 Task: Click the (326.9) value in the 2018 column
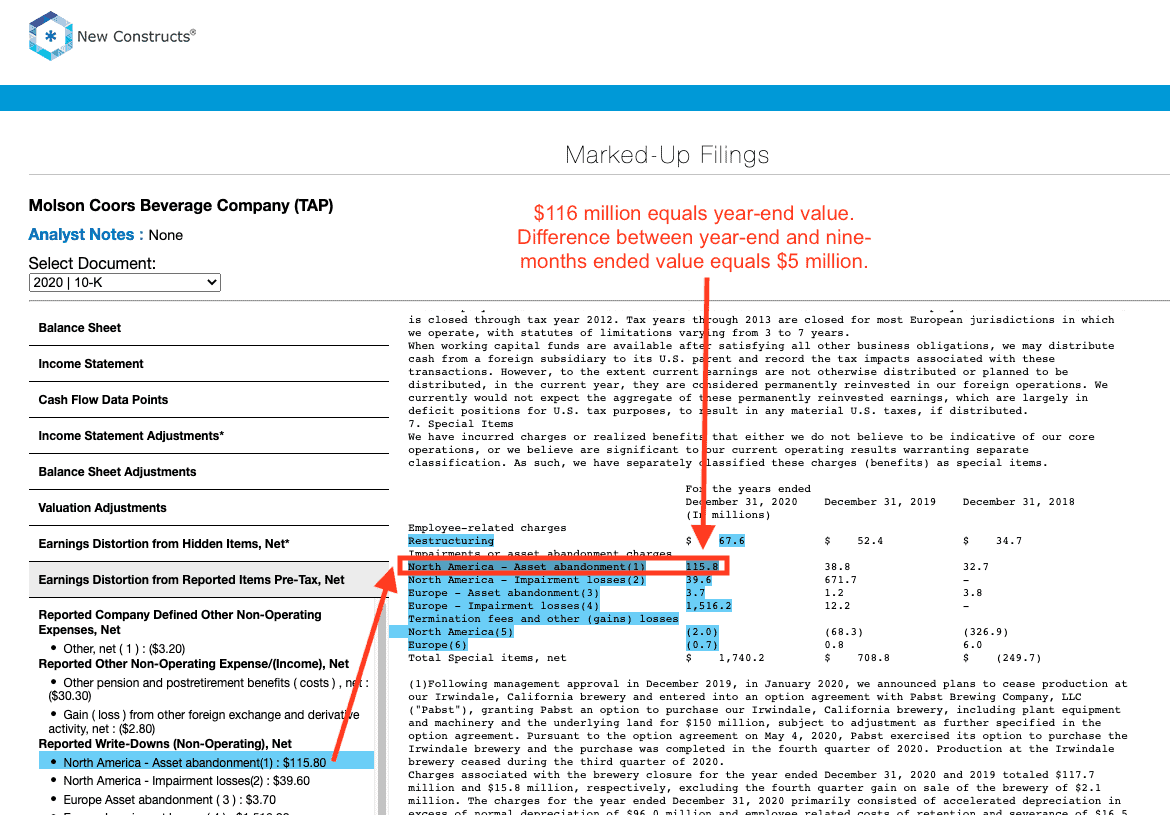(986, 632)
